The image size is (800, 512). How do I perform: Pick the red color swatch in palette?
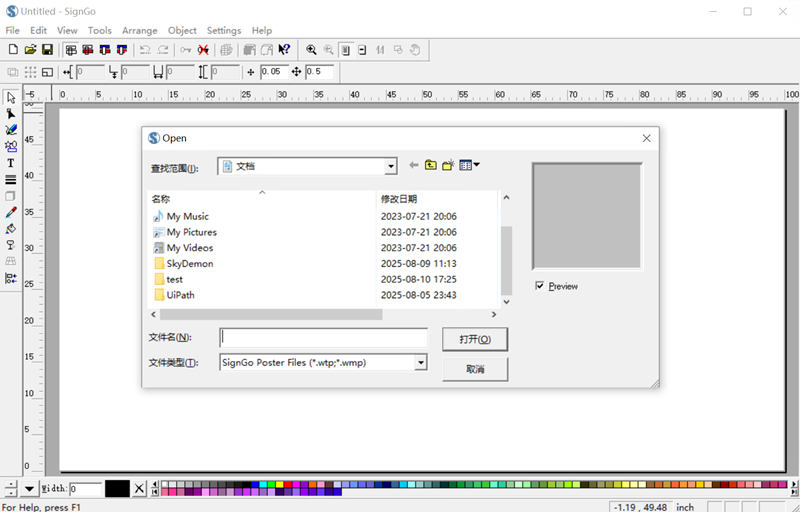[288, 484]
